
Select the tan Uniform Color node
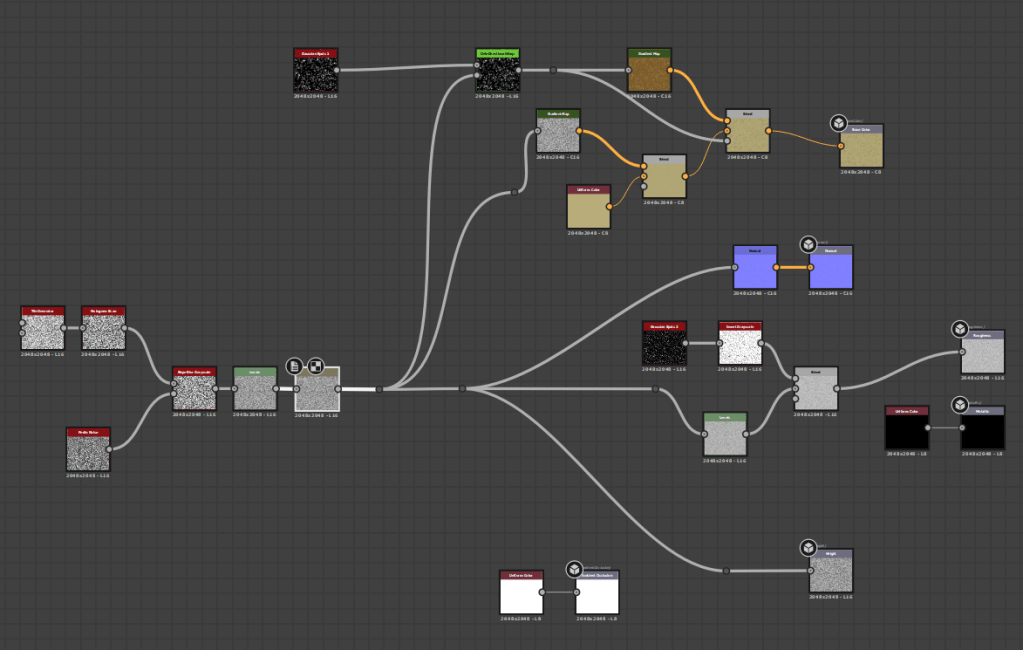point(588,210)
